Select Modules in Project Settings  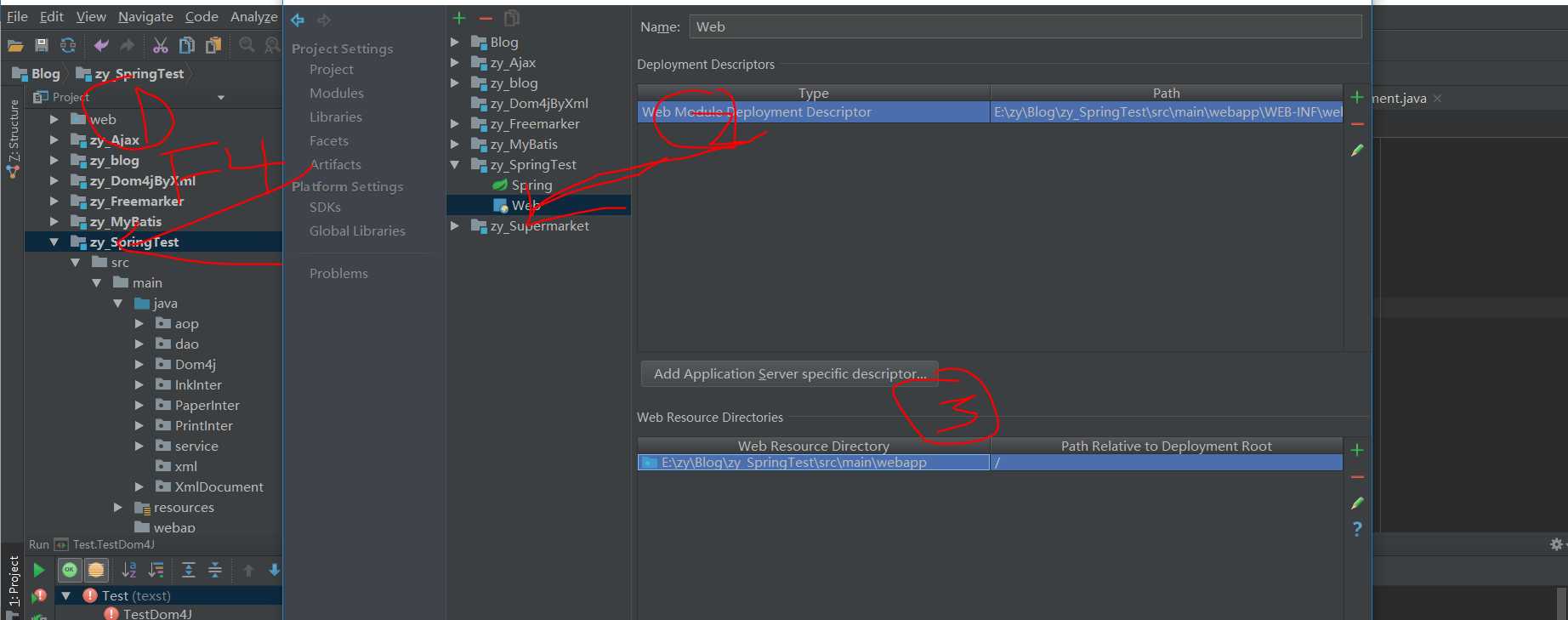(337, 93)
